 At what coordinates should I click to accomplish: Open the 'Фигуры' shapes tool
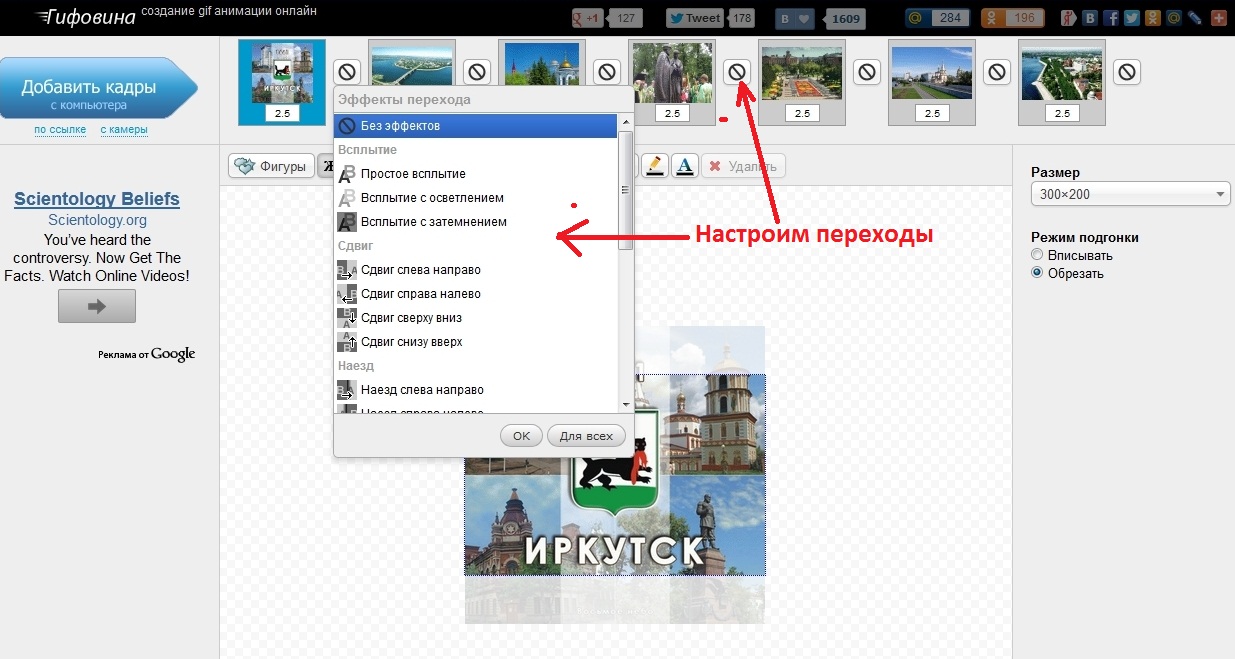[271, 166]
